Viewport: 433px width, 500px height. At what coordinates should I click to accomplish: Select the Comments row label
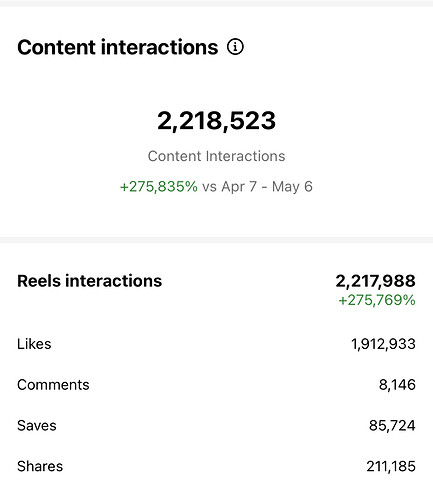point(53,385)
